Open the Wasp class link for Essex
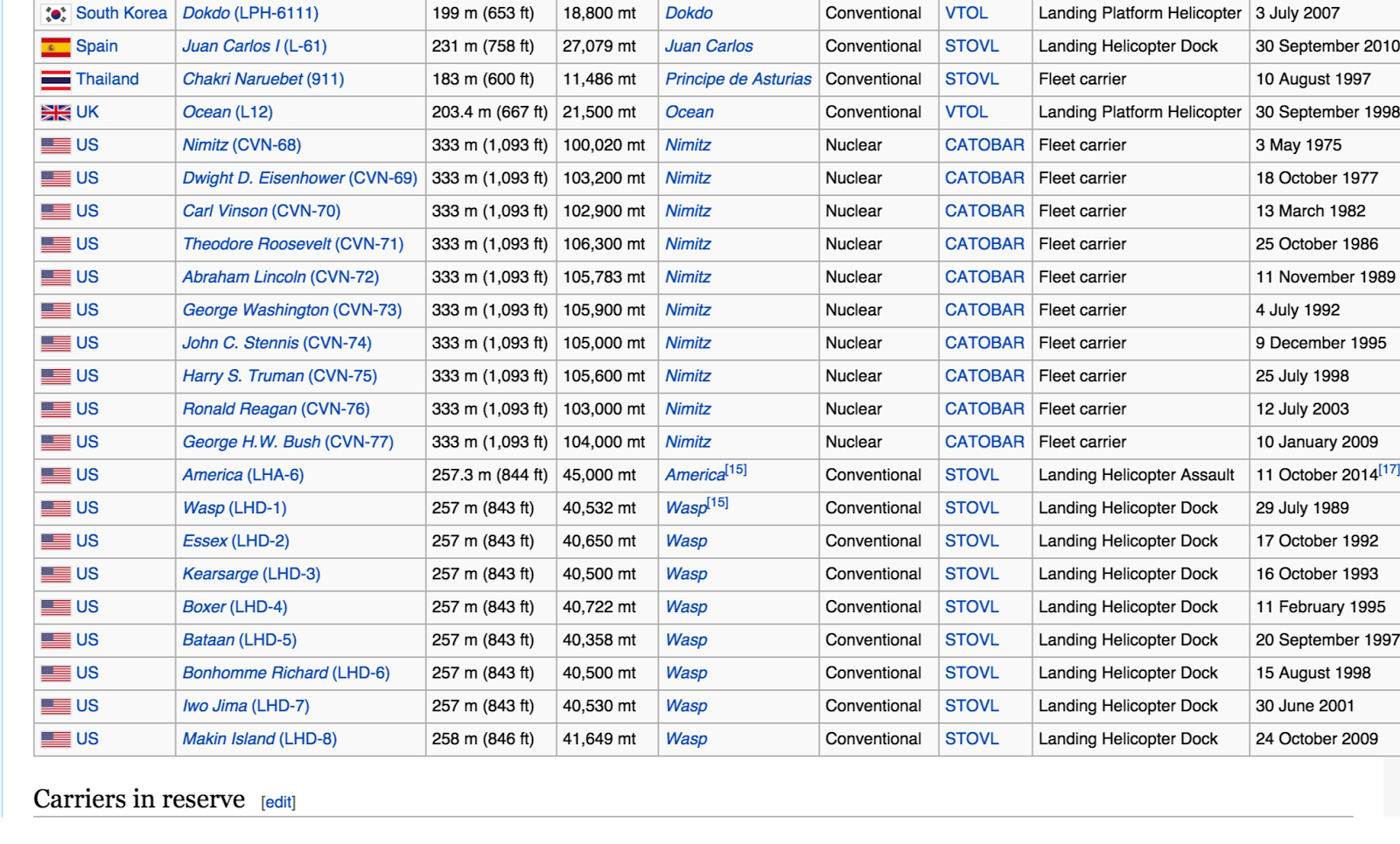Screen dimensions: 1400x844 click(686, 541)
